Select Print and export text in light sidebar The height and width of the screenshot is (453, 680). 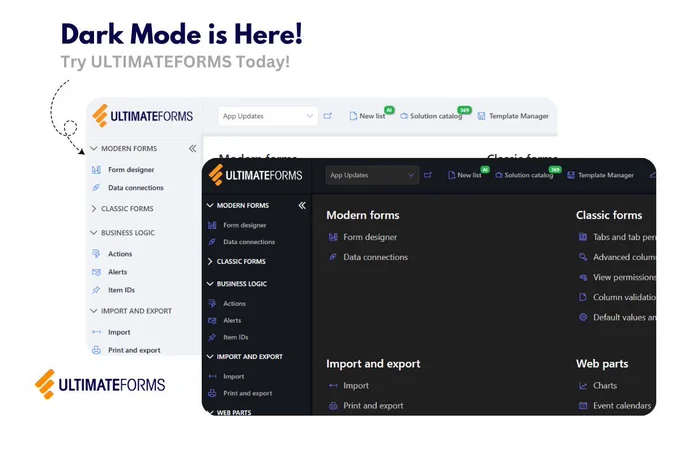134,350
